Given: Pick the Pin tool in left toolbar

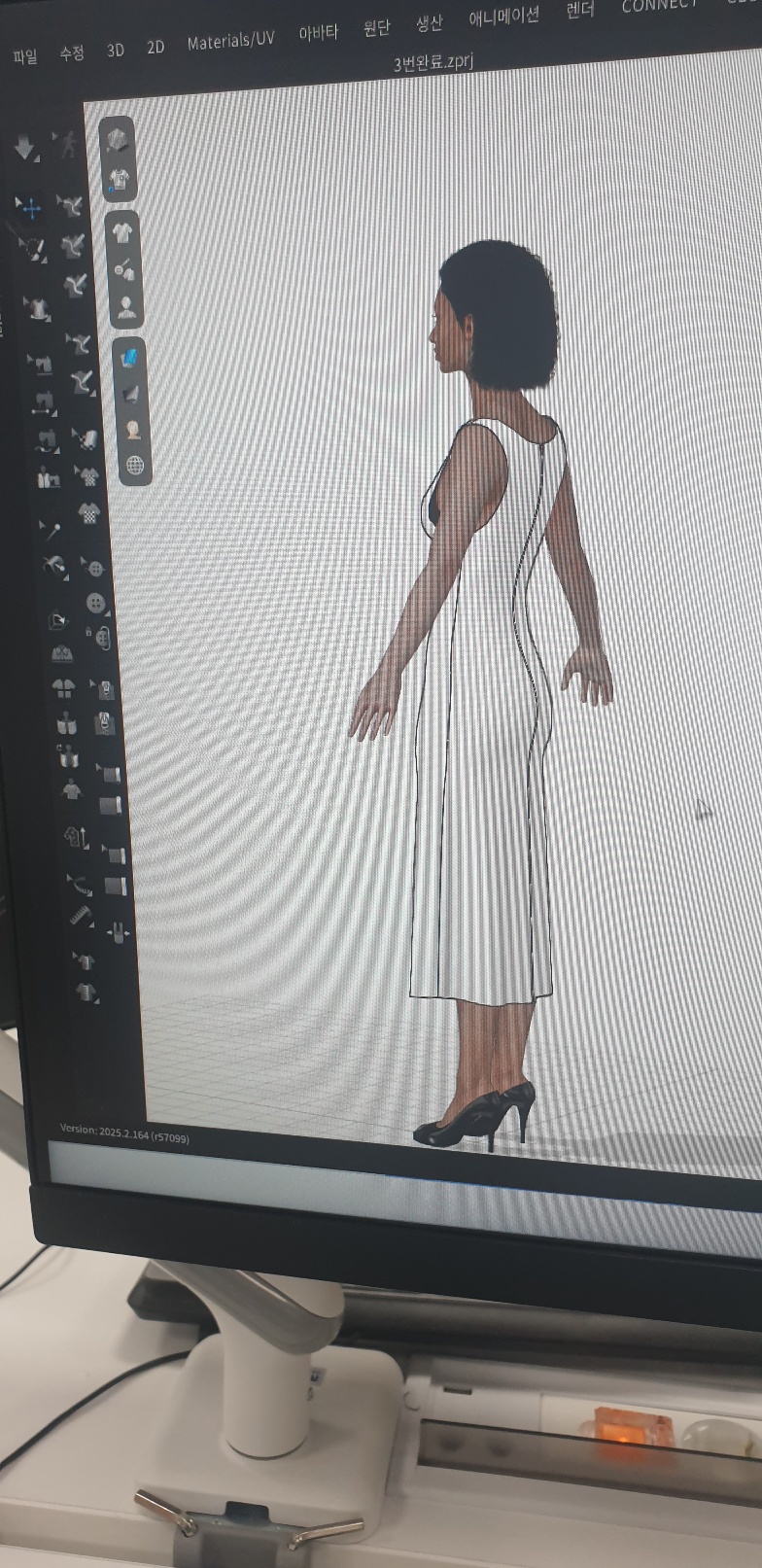Looking at the screenshot, I should pyautogui.click(x=51, y=530).
